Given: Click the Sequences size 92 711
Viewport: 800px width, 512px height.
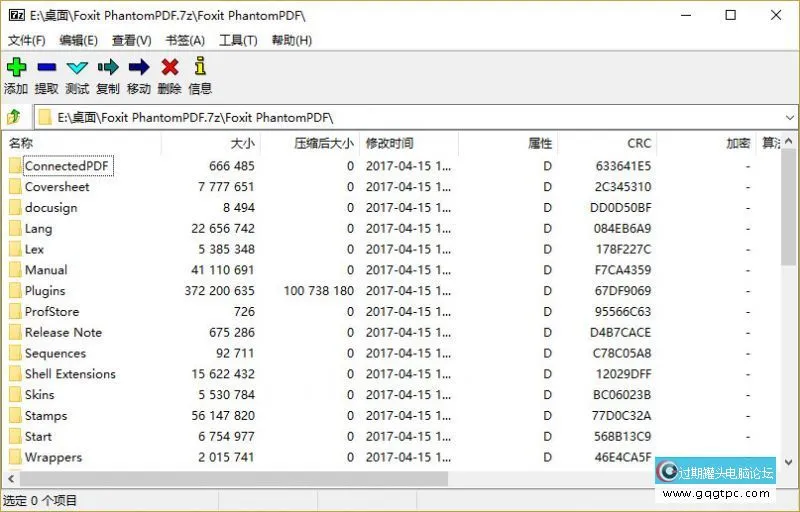Looking at the screenshot, I should 235,353.
